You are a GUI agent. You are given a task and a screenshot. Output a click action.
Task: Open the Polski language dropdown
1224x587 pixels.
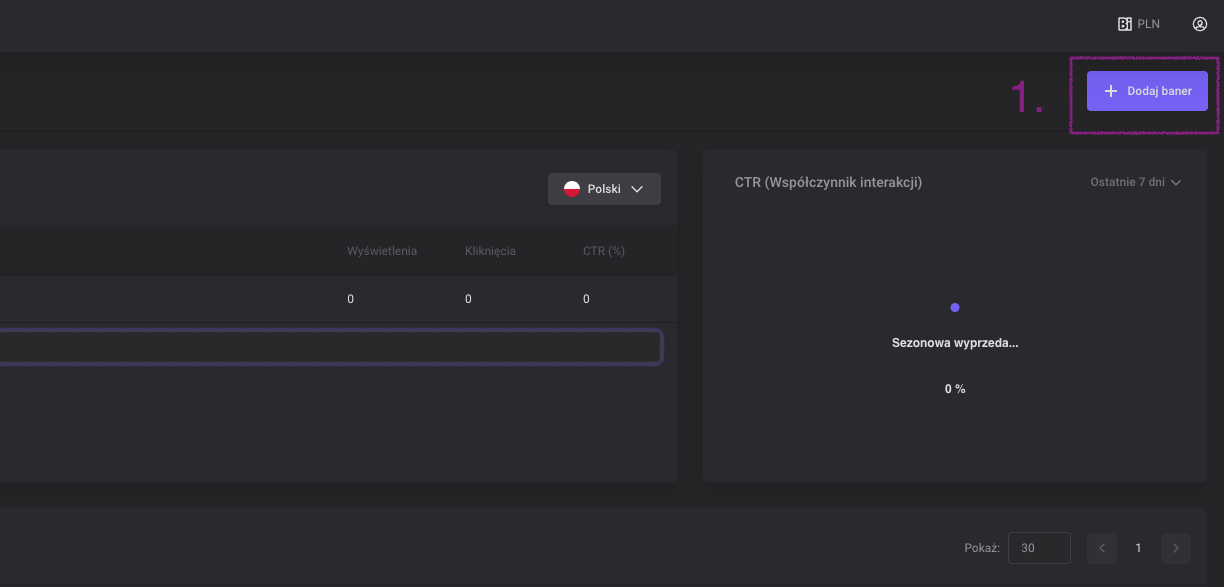tap(604, 189)
